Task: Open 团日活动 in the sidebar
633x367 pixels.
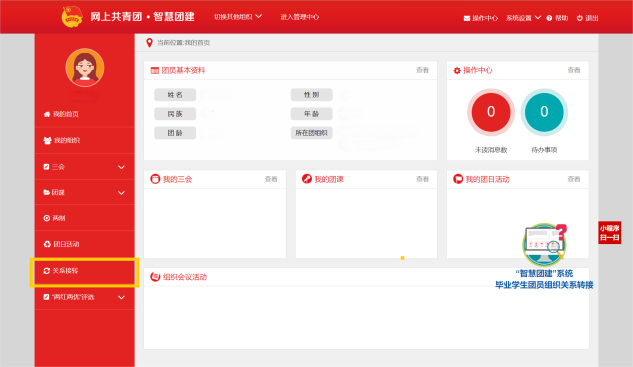Action: tap(84, 244)
